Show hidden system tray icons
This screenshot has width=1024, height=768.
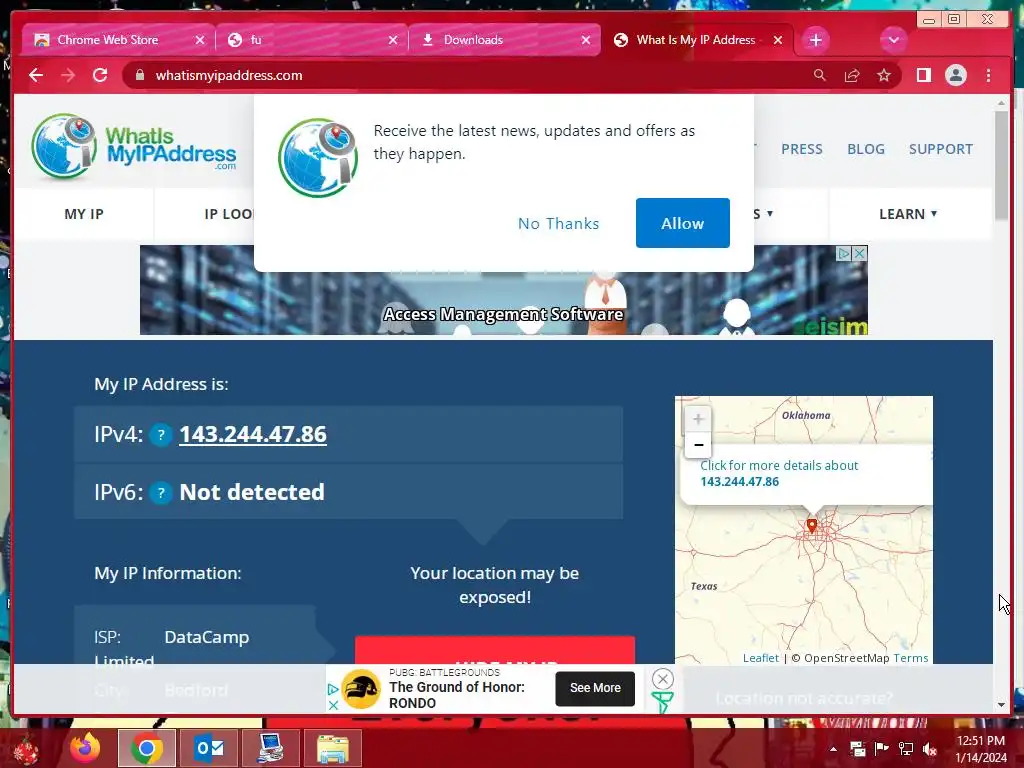tap(833, 749)
